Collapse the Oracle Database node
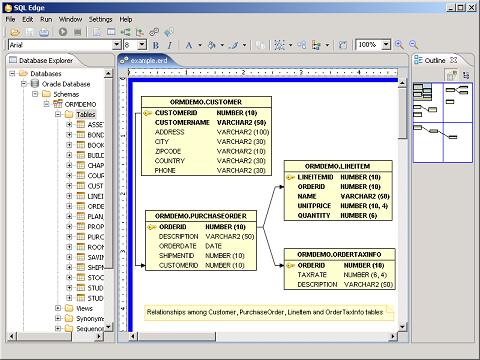 tap(24, 84)
